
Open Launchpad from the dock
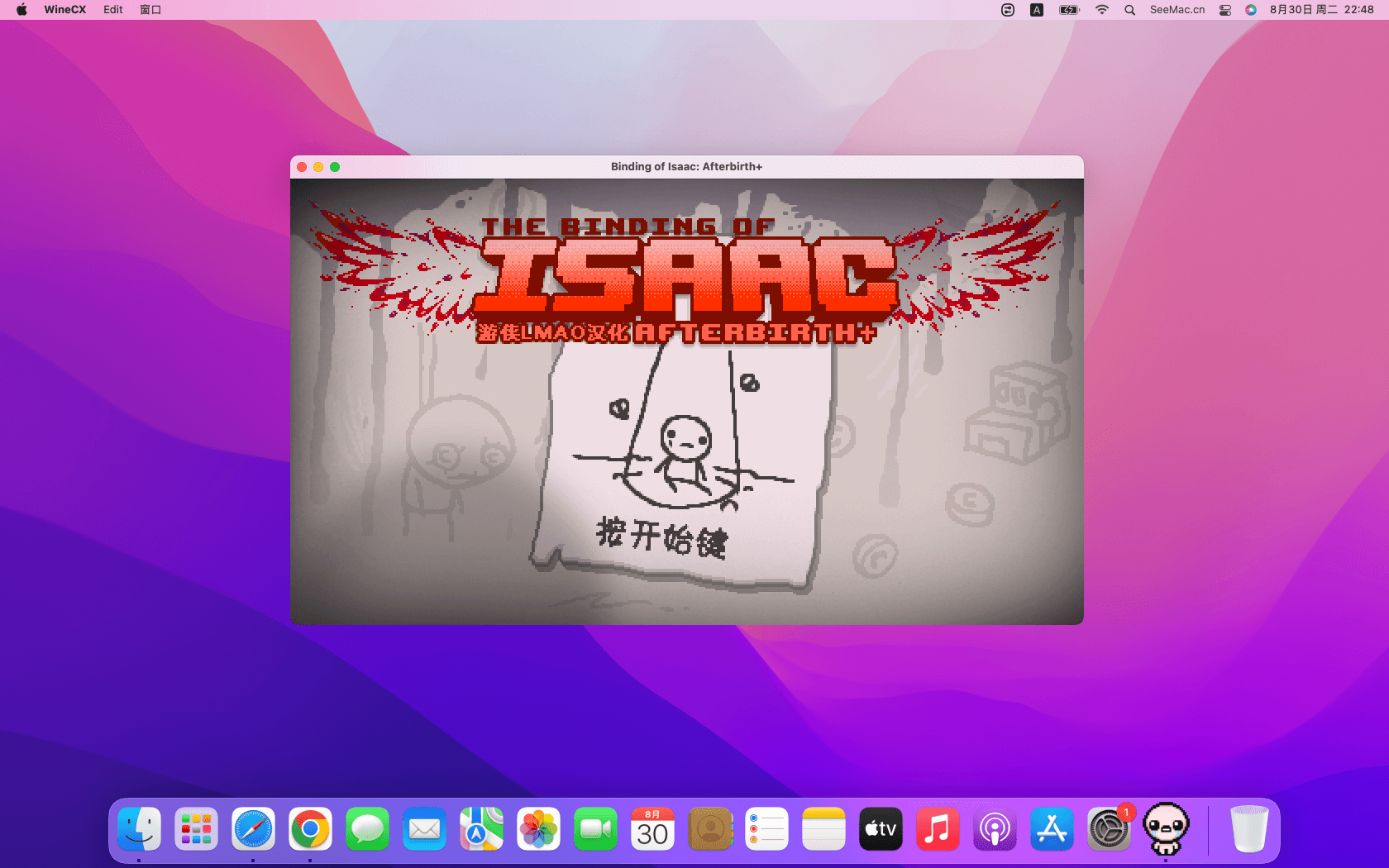(x=196, y=829)
